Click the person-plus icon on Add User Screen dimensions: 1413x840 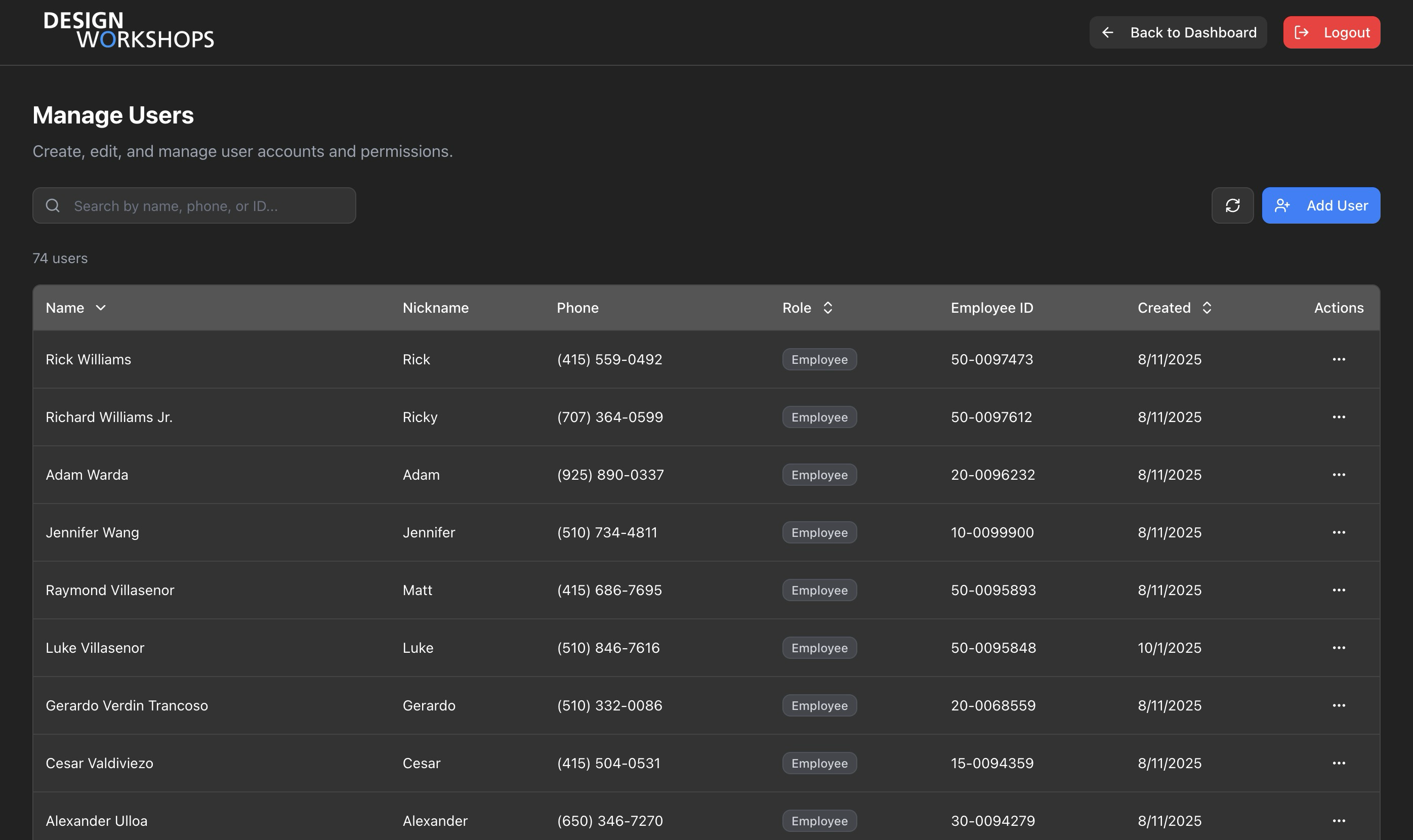click(1283, 205)
